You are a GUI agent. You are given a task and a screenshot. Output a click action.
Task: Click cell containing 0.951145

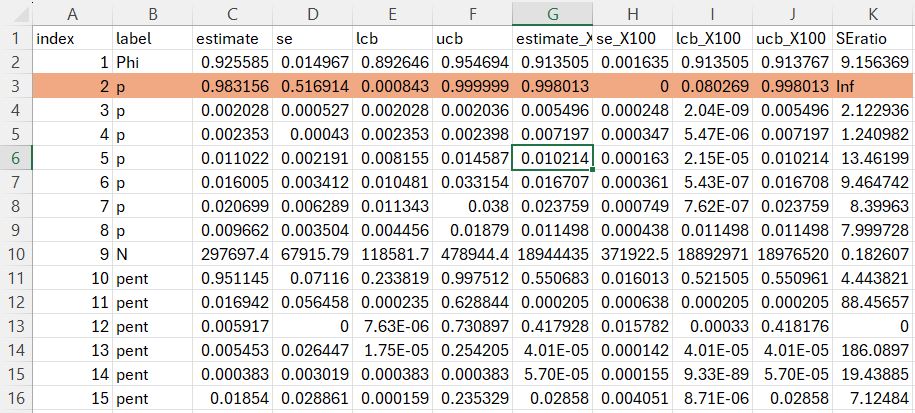[233, 279]
